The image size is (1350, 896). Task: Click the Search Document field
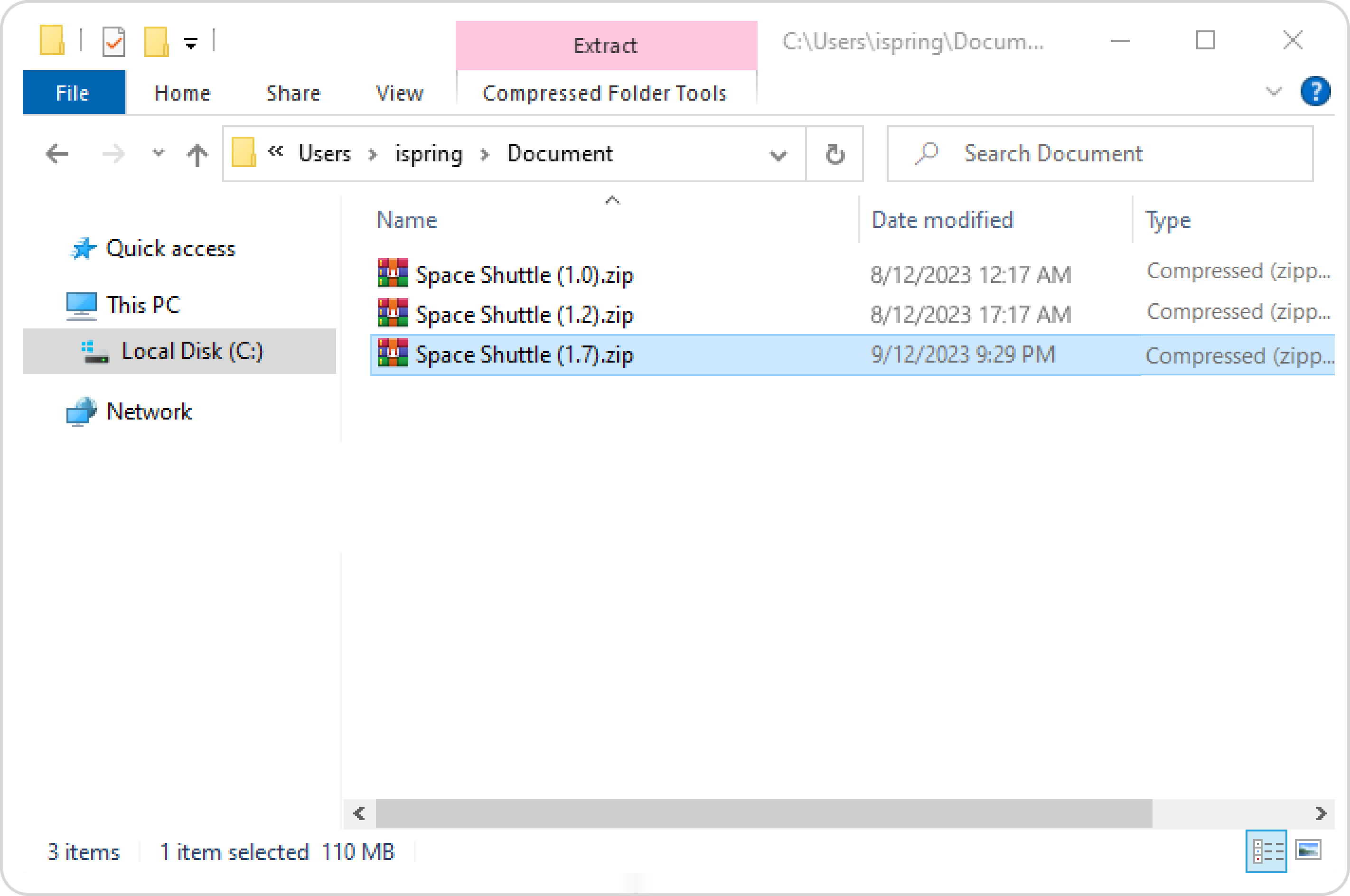1100,154
